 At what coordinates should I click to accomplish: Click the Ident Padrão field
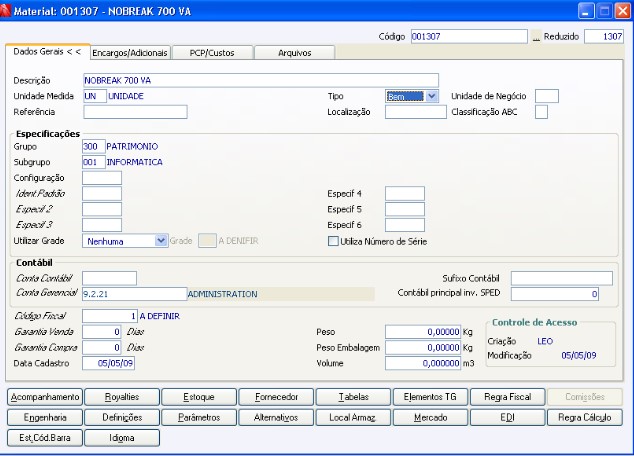[101, 194]
